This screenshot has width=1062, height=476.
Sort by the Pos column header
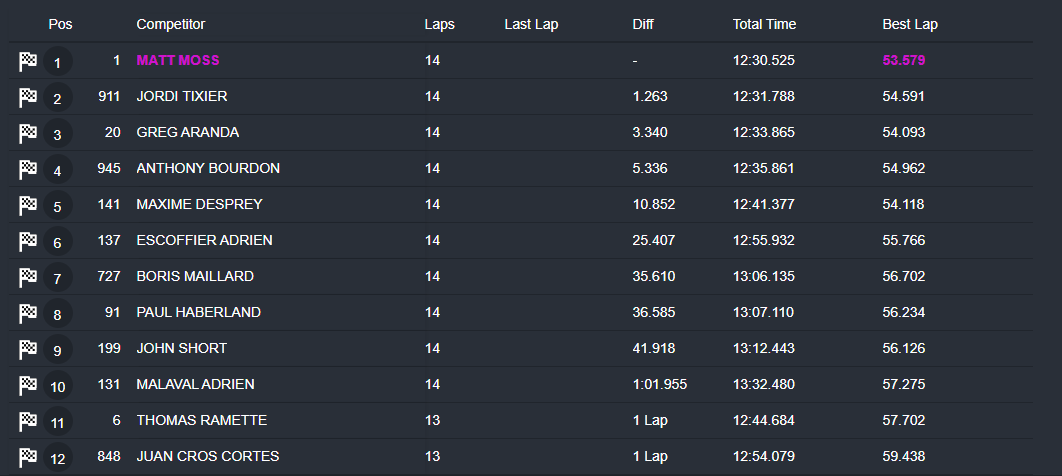60,24
